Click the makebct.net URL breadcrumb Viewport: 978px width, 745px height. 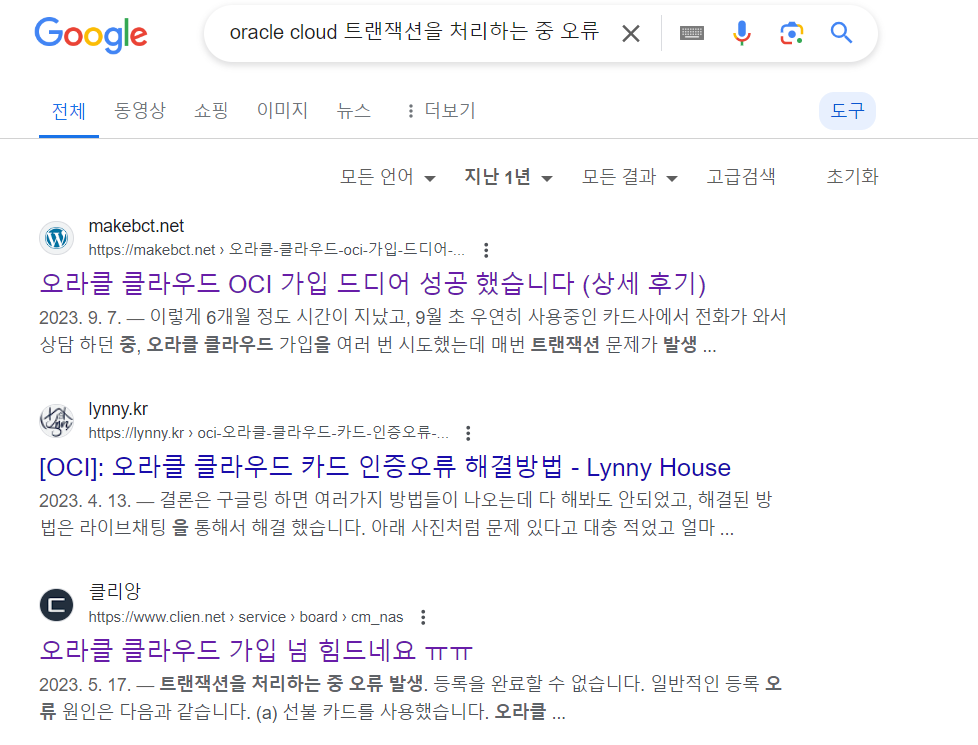click(x=276, y=250)
